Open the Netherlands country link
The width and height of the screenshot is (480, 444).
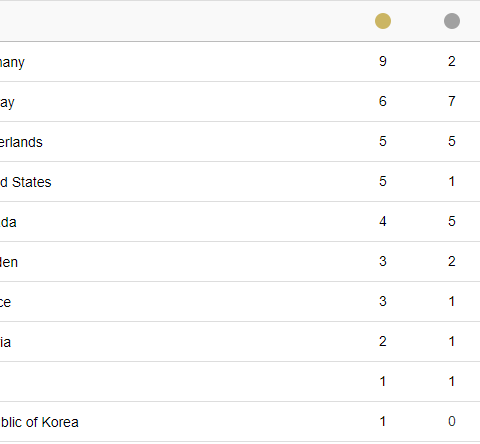pyautogui.click(x=21, y=142)
